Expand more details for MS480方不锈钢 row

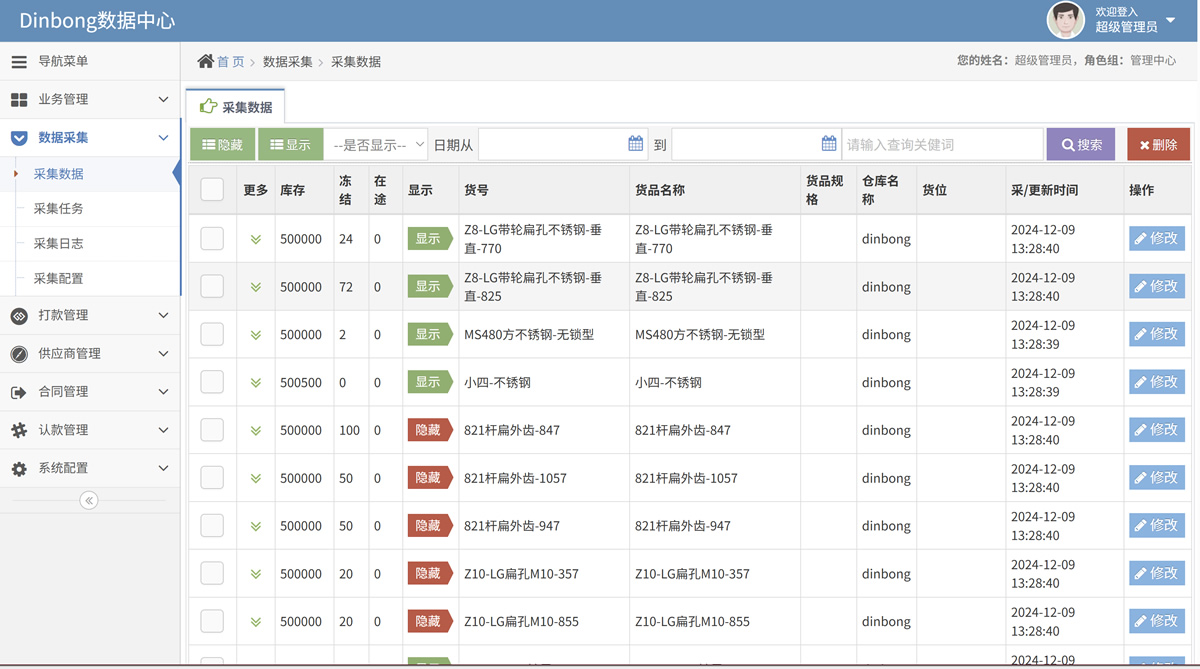[x=256, y=335]
